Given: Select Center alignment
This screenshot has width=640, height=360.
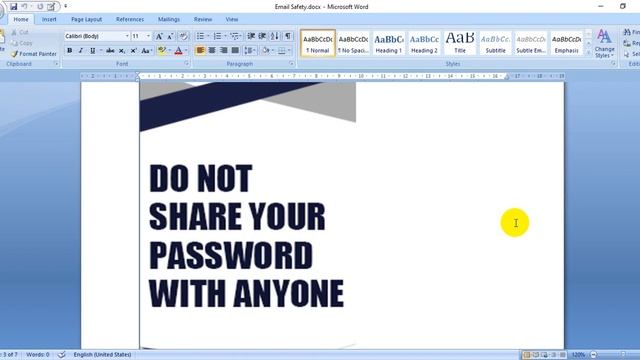Looking at the screenshot, I should [x=212, y=51].
